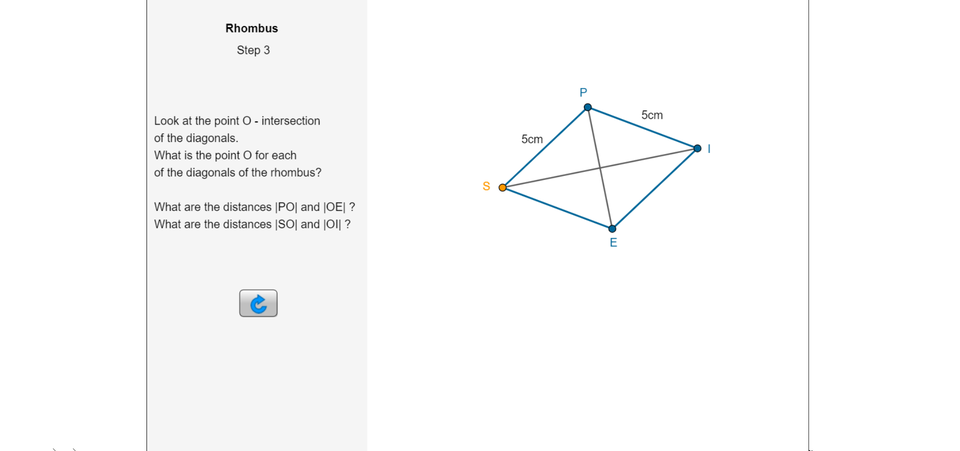This screenshot has height=451, width=960.
Task: Click the blue curved arrow button
Action: pos(258,303)
